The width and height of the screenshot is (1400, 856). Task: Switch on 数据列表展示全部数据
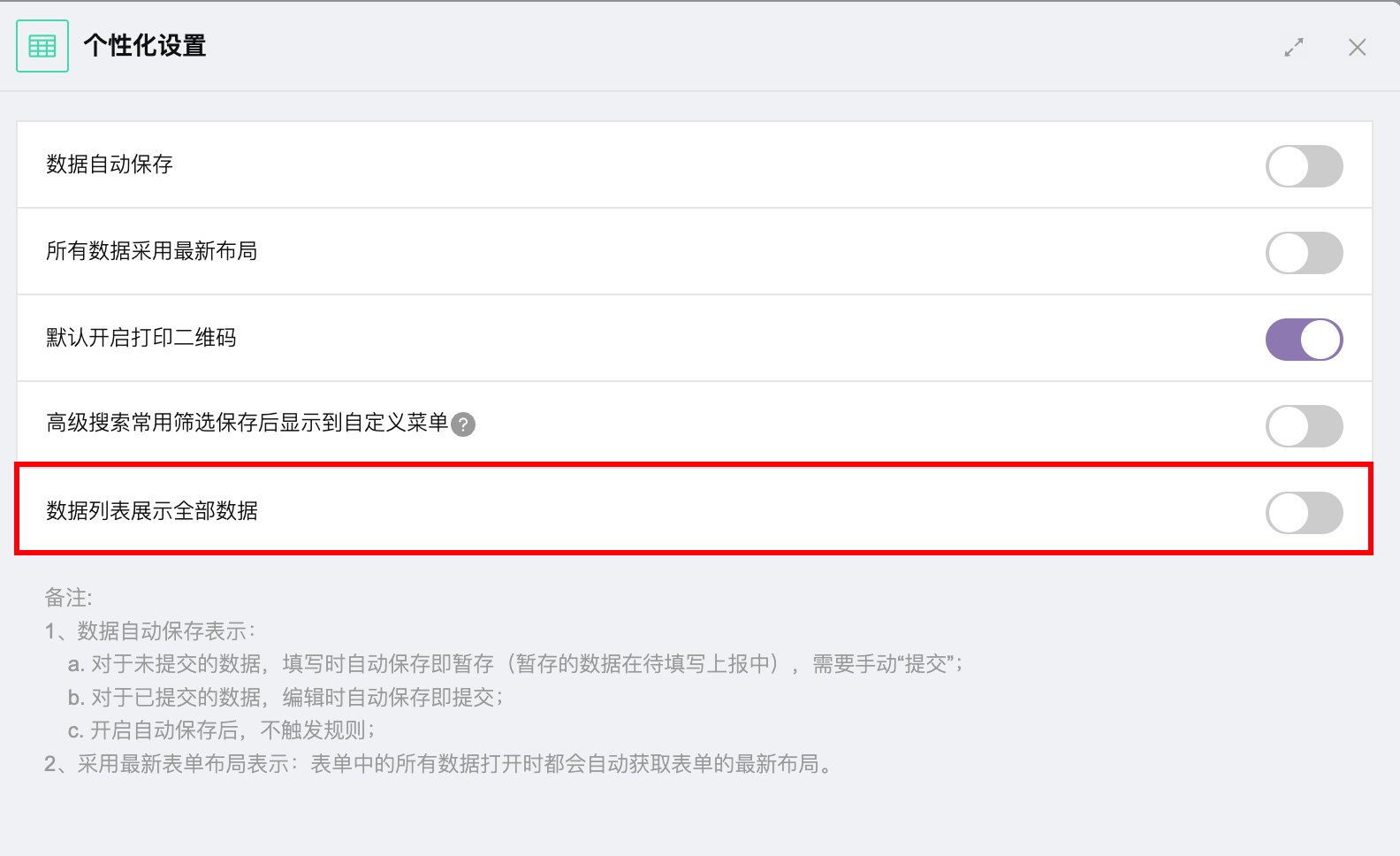tap(1305, 513)
